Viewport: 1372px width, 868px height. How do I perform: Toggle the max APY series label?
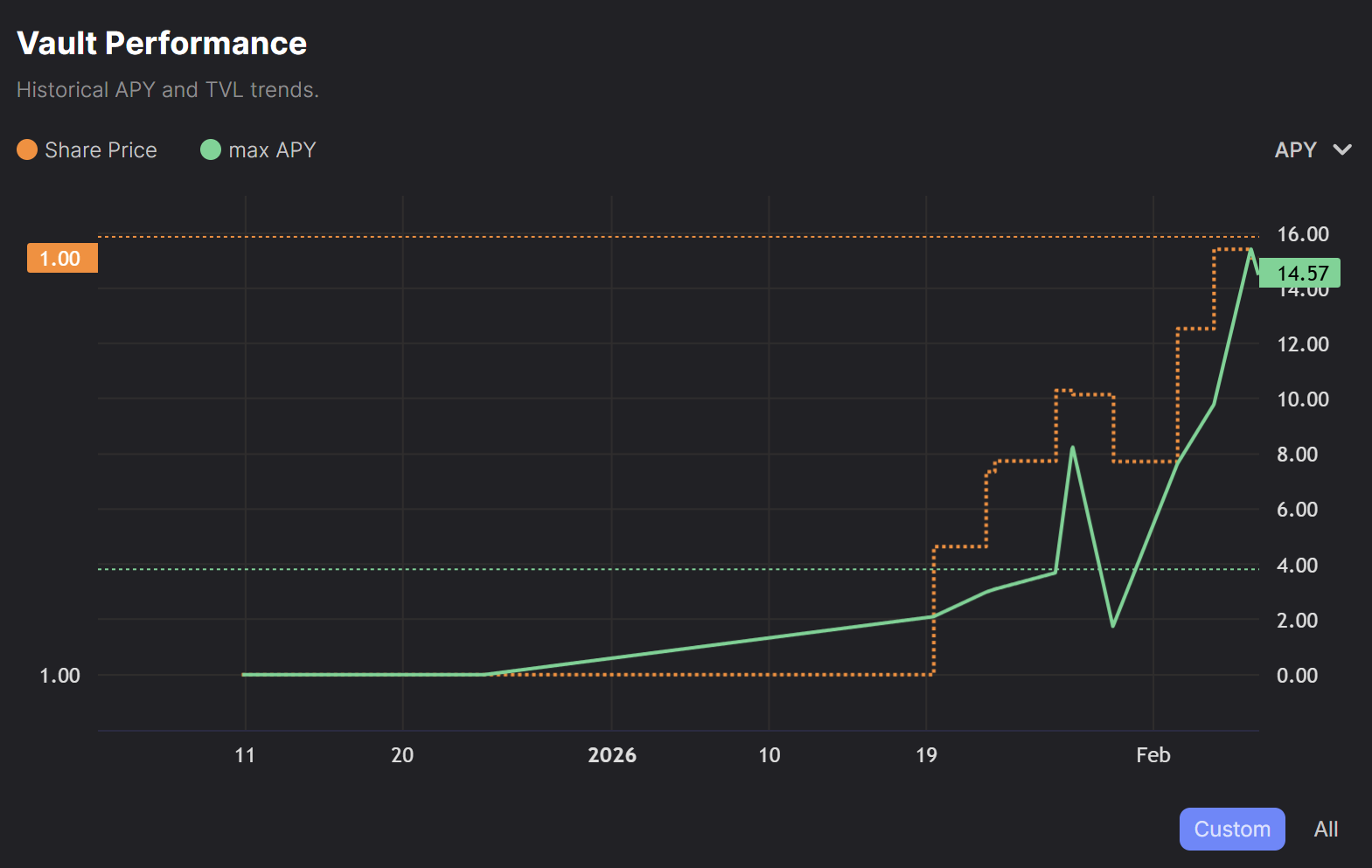point(272,150)
